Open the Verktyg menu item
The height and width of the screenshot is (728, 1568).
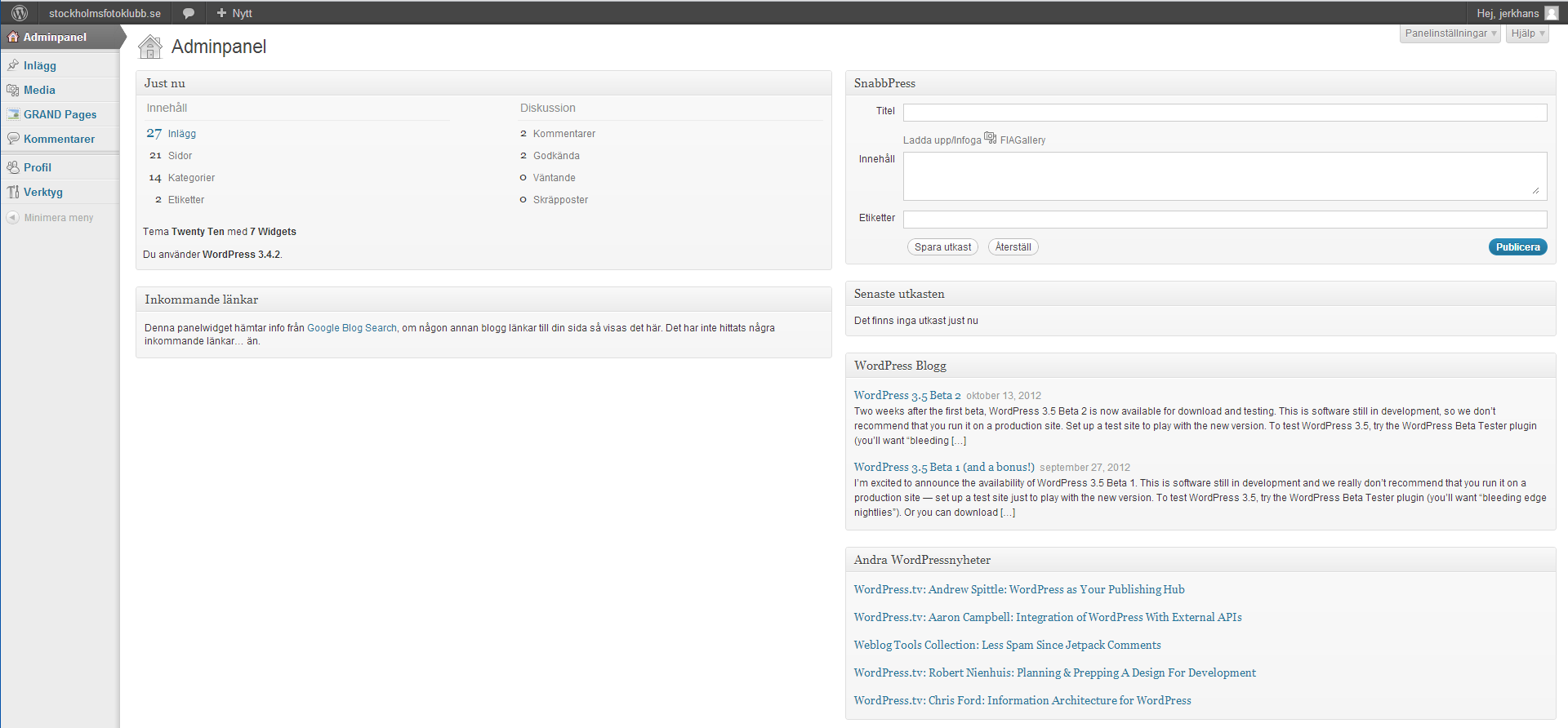[43, 192]
